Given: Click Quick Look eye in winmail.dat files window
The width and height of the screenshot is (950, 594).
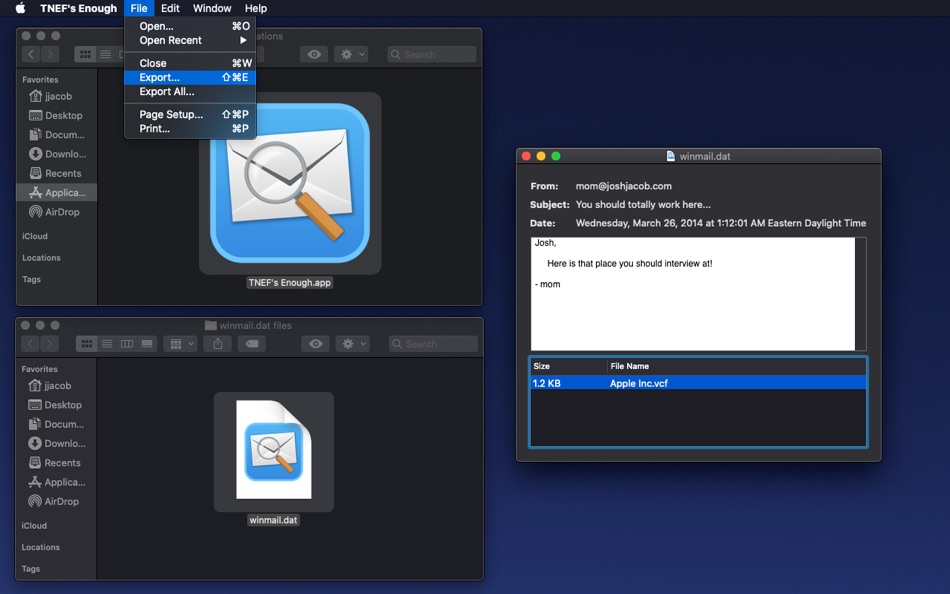Looking at the screenshot, I should pyautogui.click(x=316, y=344).
